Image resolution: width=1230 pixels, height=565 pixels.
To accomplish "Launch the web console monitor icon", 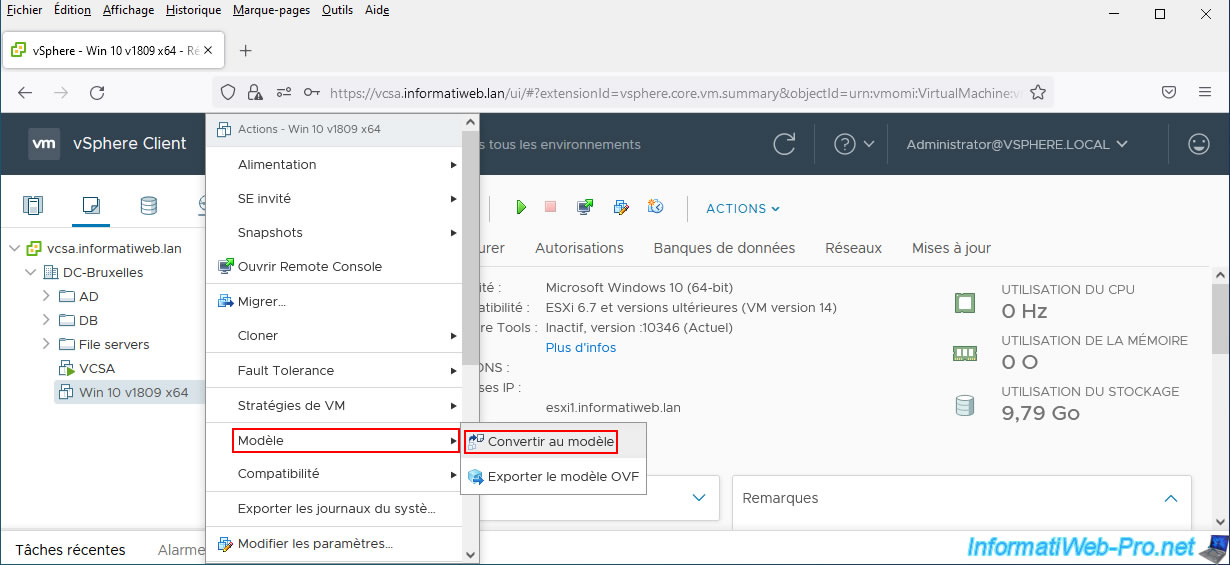I will 585,207.
